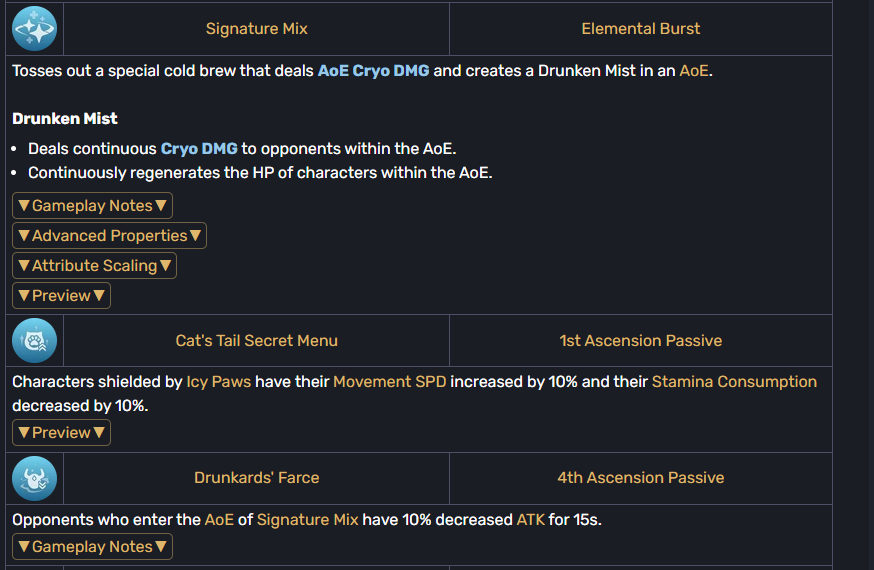Screen dimensions: 874x570
Task: Open the Drunkards' Farce title link
Action: [256, 478]
